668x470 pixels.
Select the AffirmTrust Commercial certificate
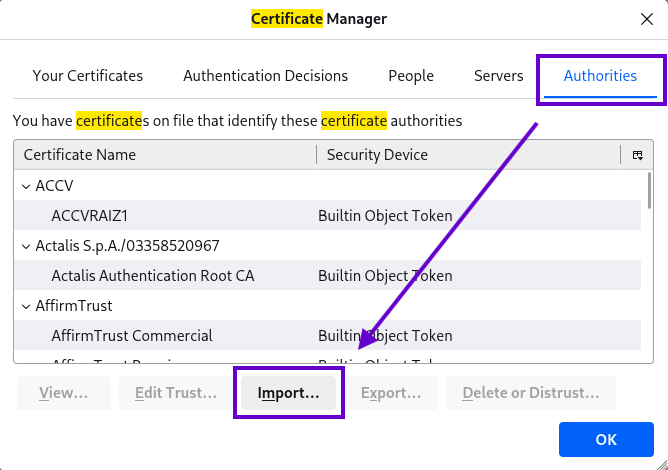[327, 336]
